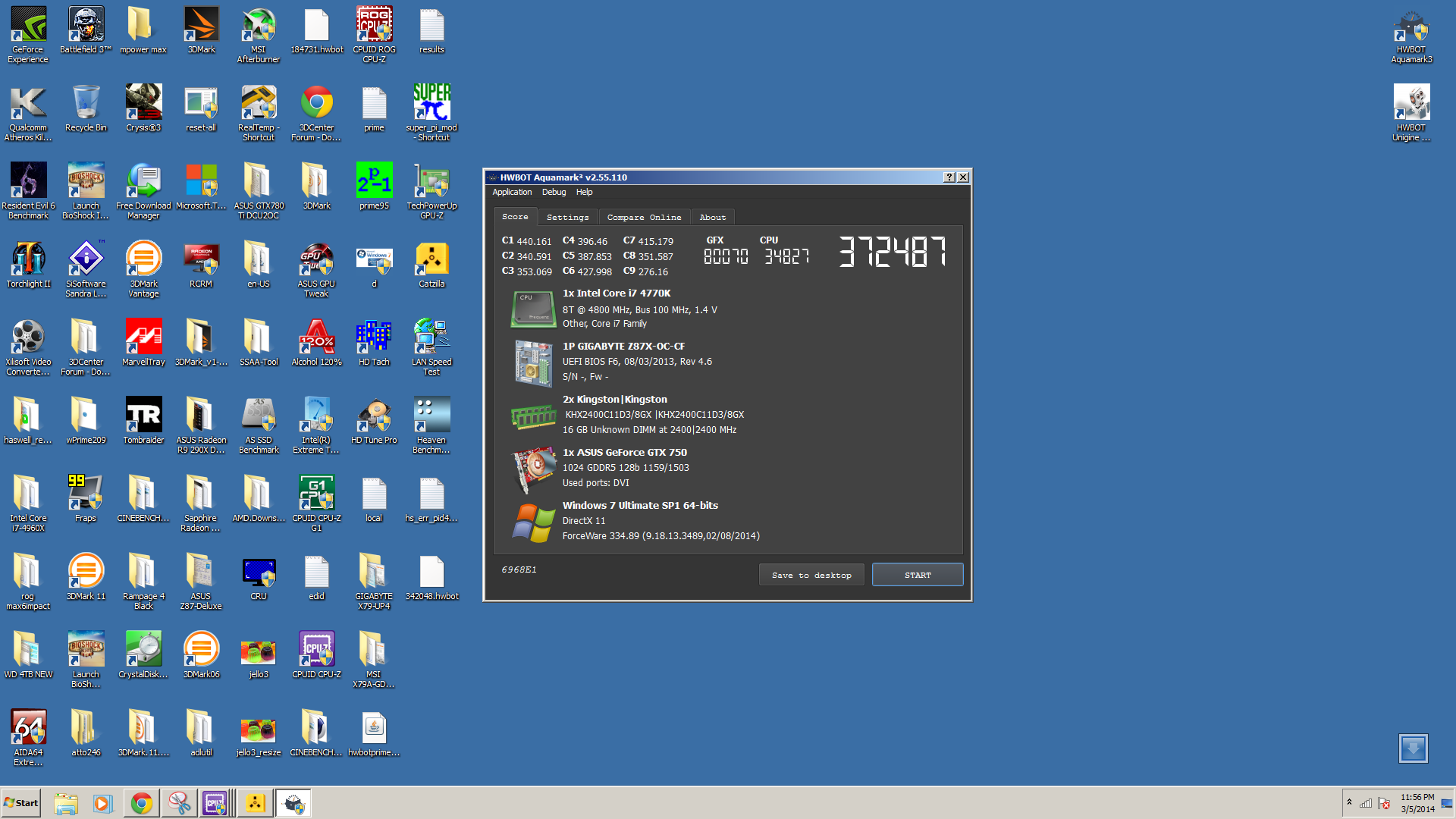Open the Recycle Bin
The image size is (1456, 819).
(x=86, y=108)
